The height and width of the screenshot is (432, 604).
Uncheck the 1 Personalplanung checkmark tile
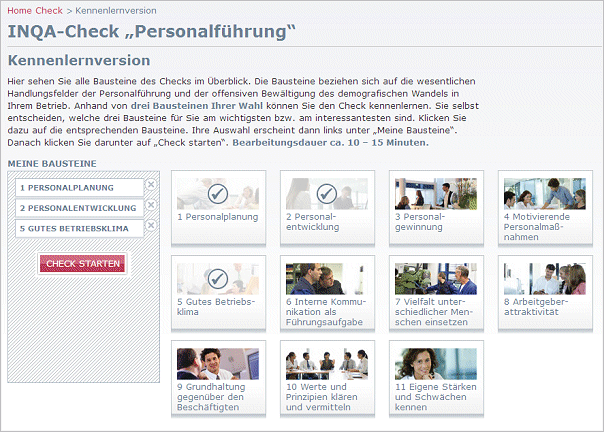point(218,194)
